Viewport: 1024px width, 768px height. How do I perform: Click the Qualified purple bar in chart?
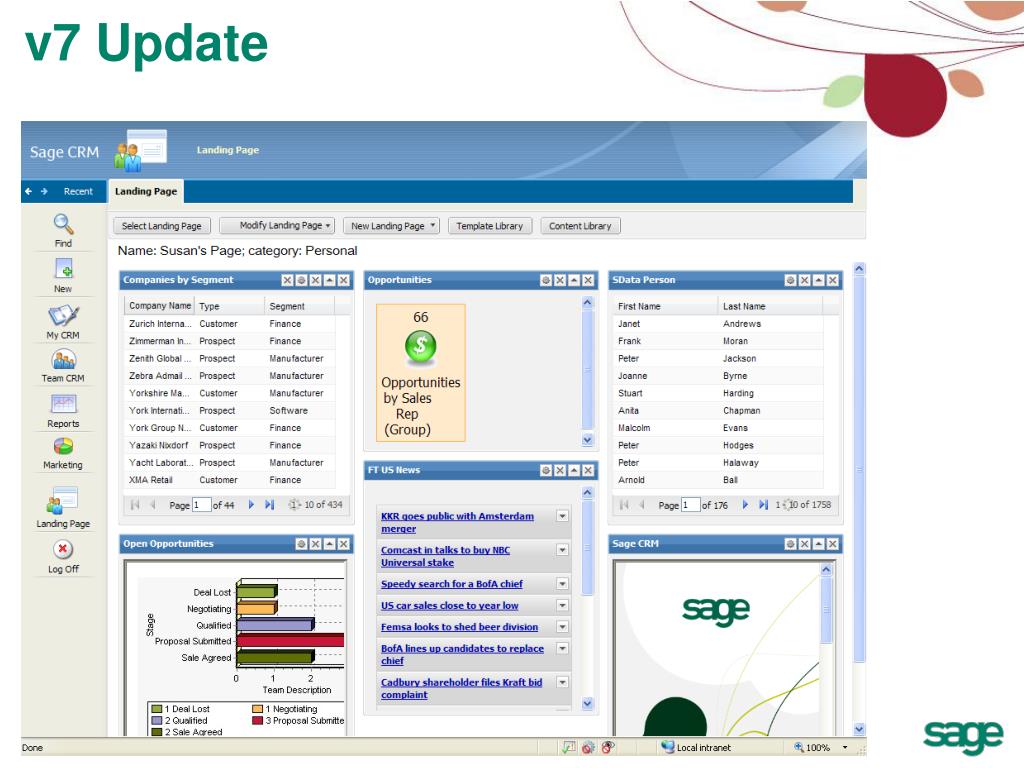276,625
